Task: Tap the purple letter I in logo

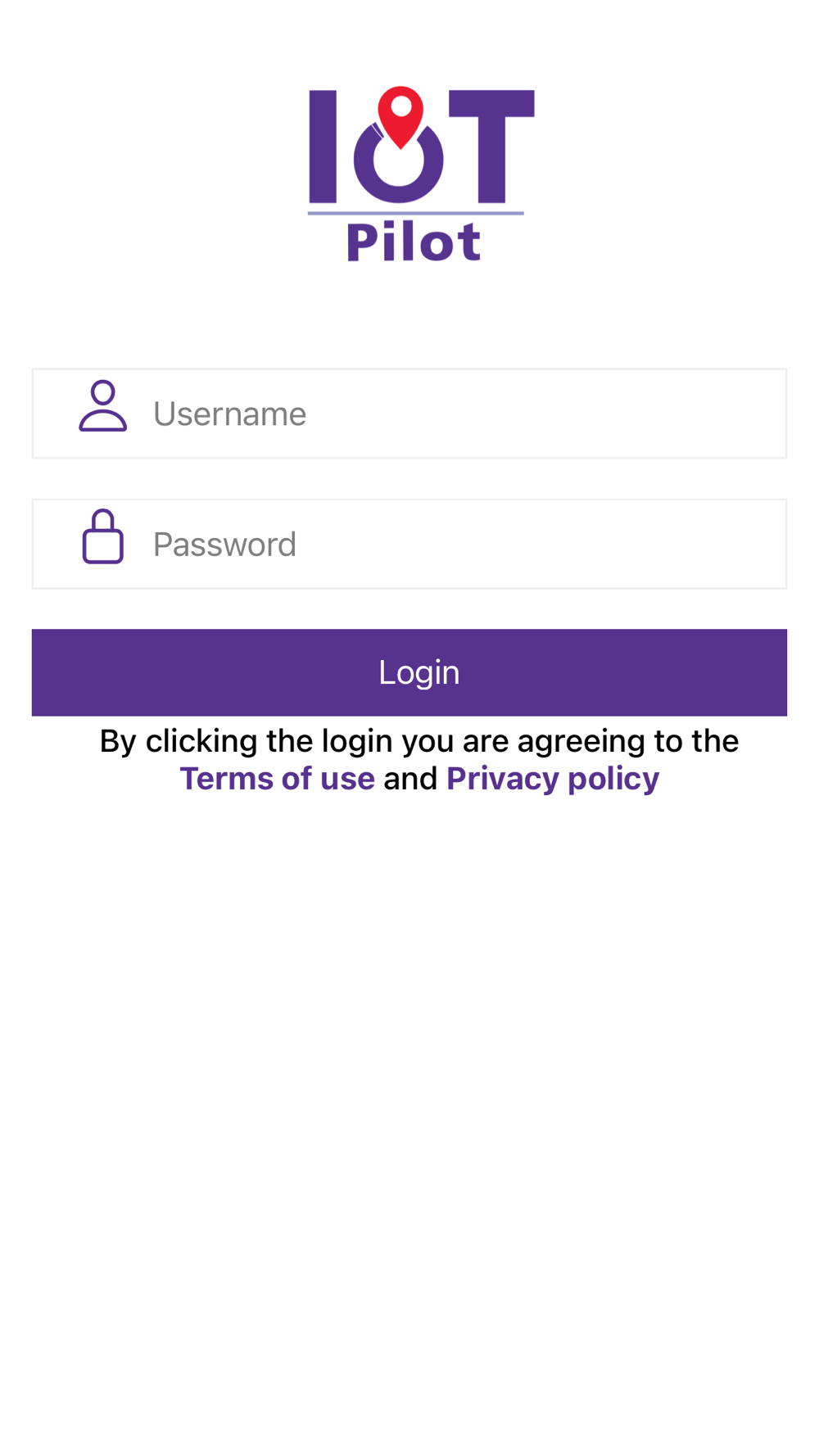Action: coord(323,146)
